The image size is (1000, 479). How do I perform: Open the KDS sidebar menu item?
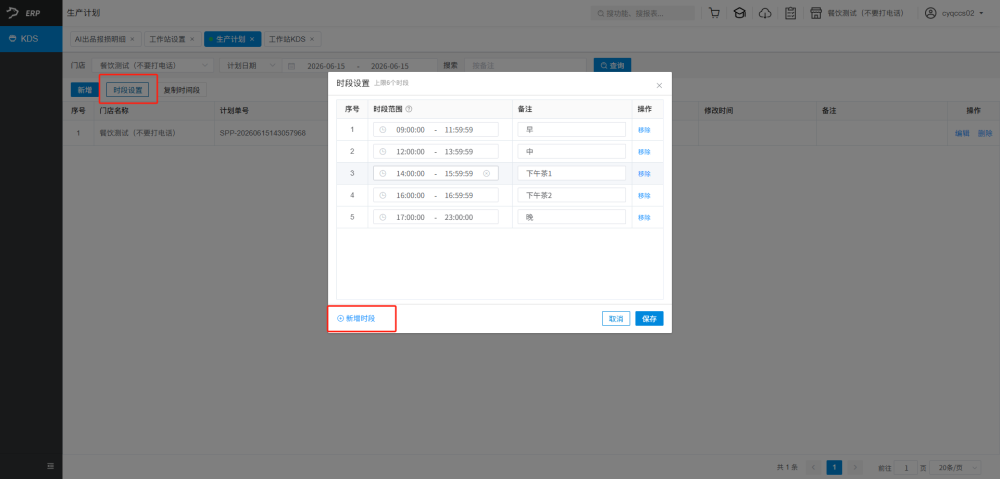coord(31,39)
